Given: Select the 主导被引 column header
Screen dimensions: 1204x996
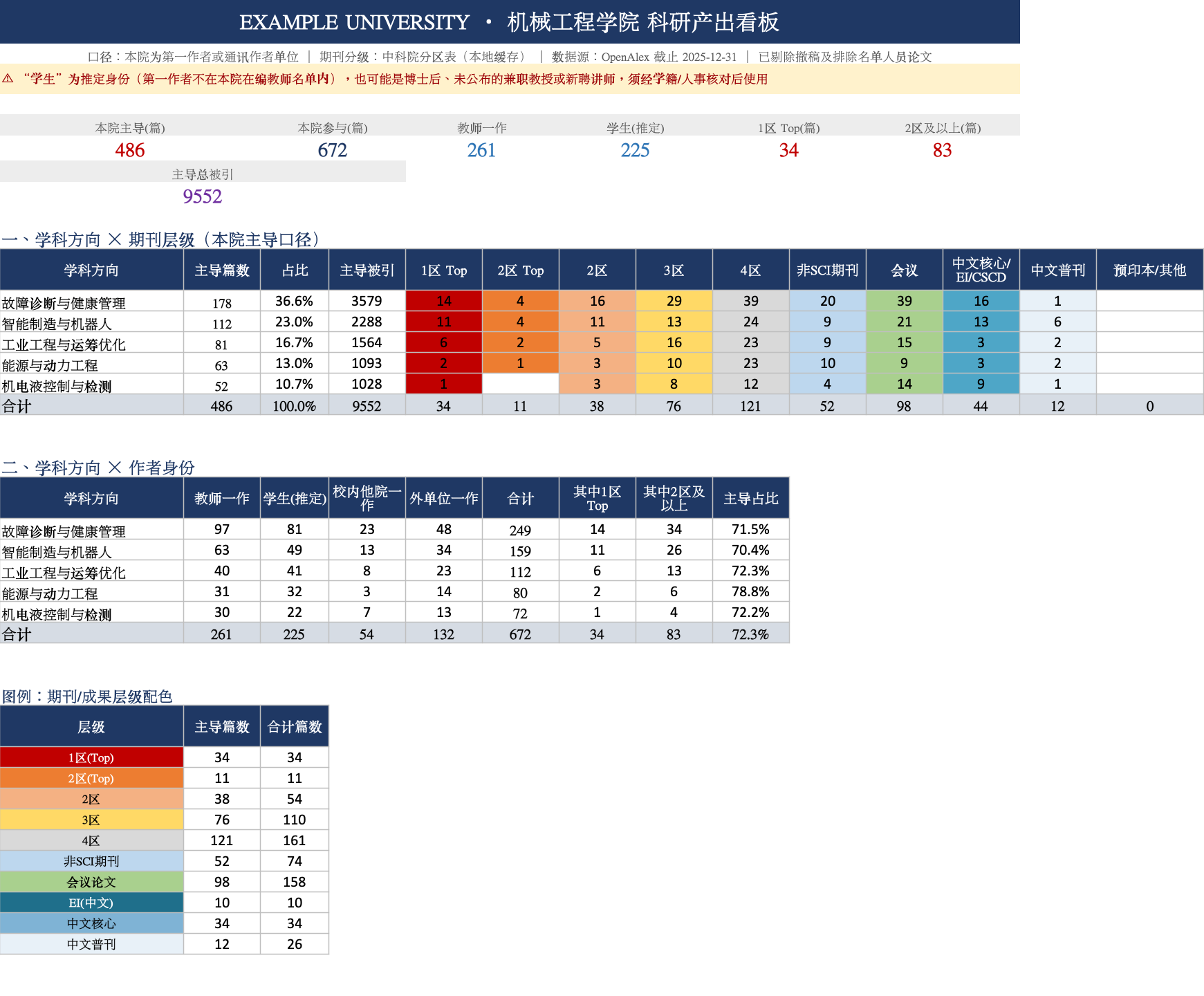Looking at the screenshot, I should point(367,270).
